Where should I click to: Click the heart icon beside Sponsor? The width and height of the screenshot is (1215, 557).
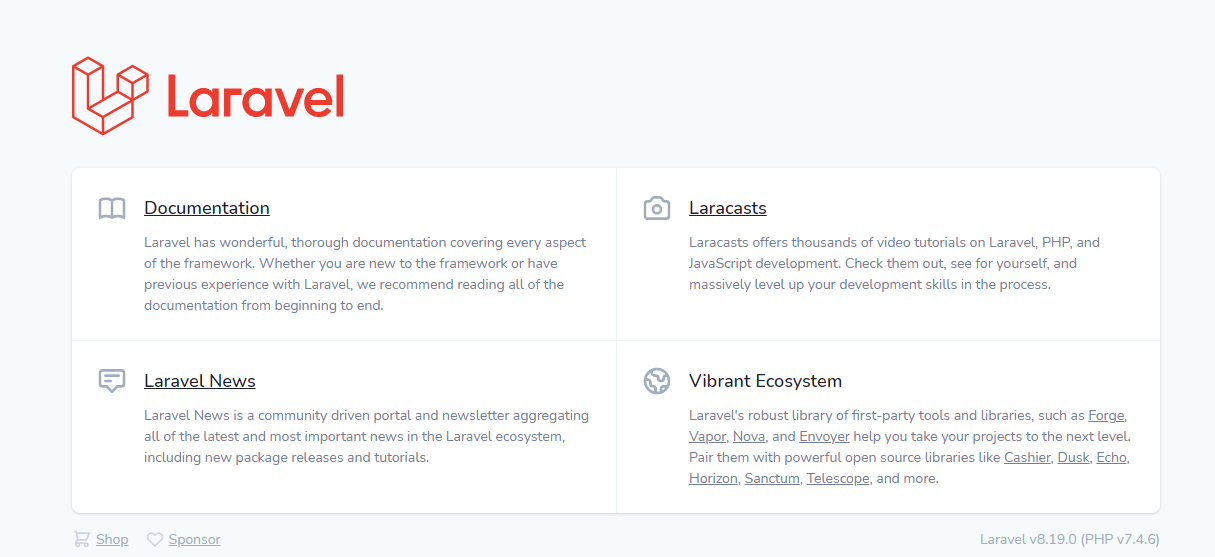155,539
